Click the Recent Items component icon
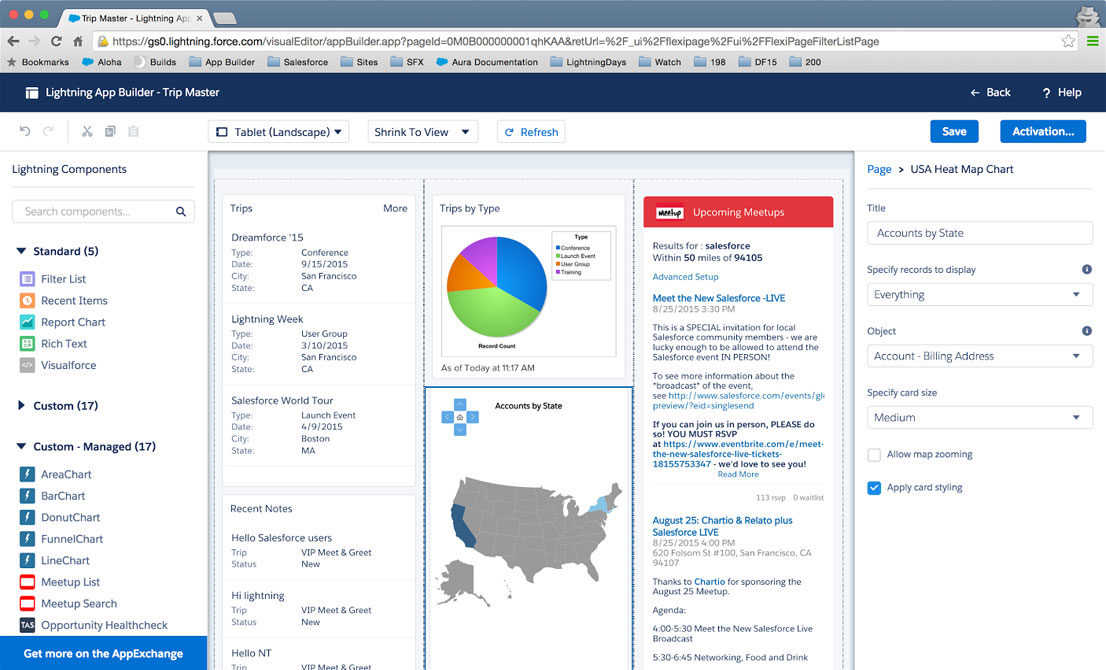1106x670 pixels. pos(27,300)
